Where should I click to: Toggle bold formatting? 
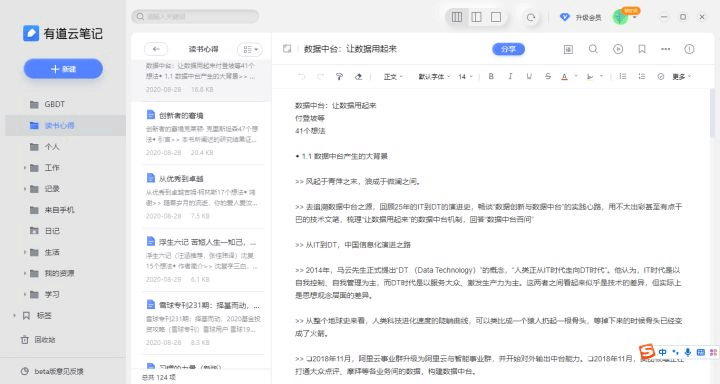click(491, 76)
